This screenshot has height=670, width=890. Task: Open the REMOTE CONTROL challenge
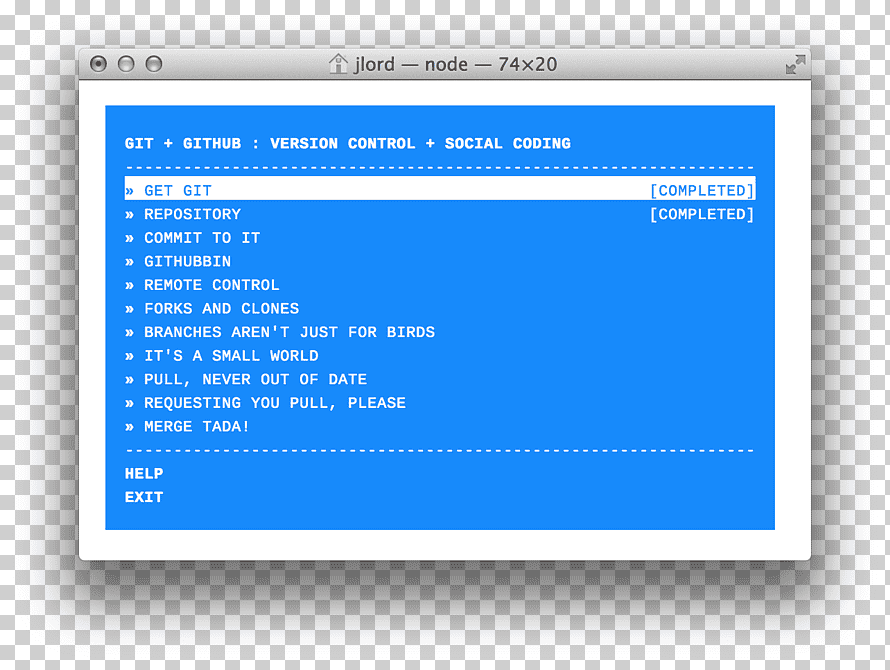coord(440,285)
